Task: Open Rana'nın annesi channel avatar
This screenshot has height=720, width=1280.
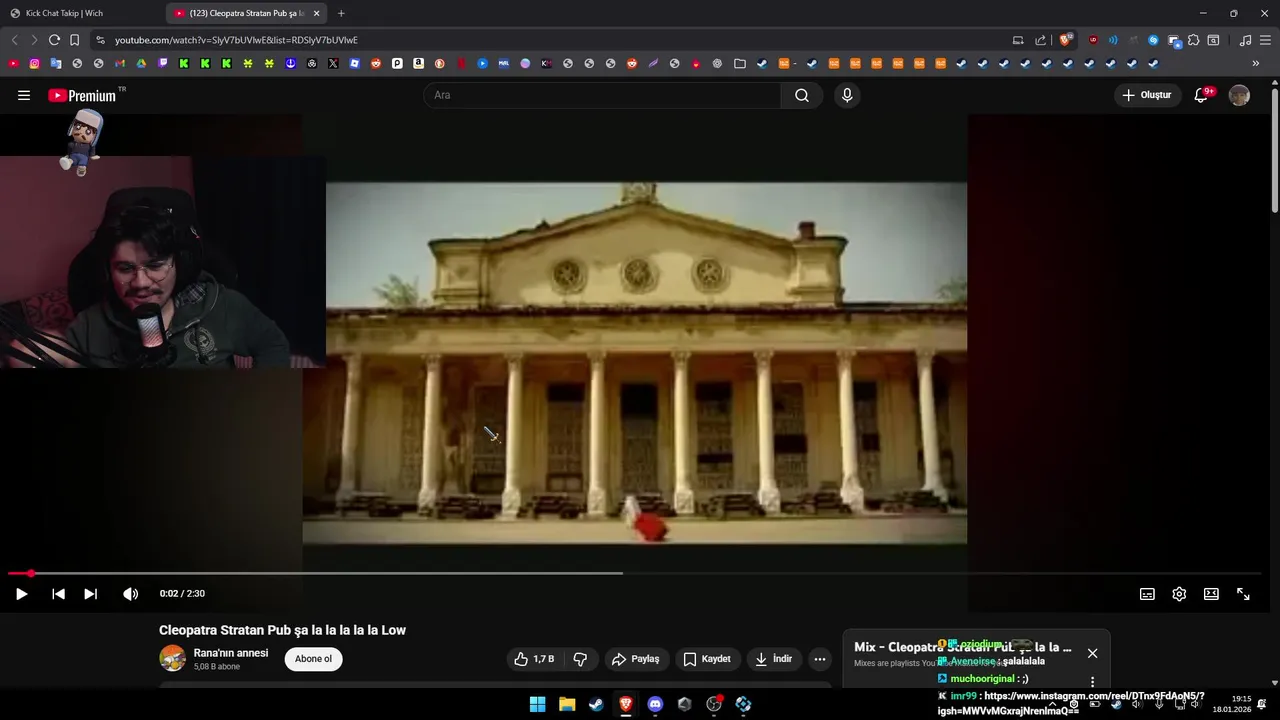Action: click(173, 658)
